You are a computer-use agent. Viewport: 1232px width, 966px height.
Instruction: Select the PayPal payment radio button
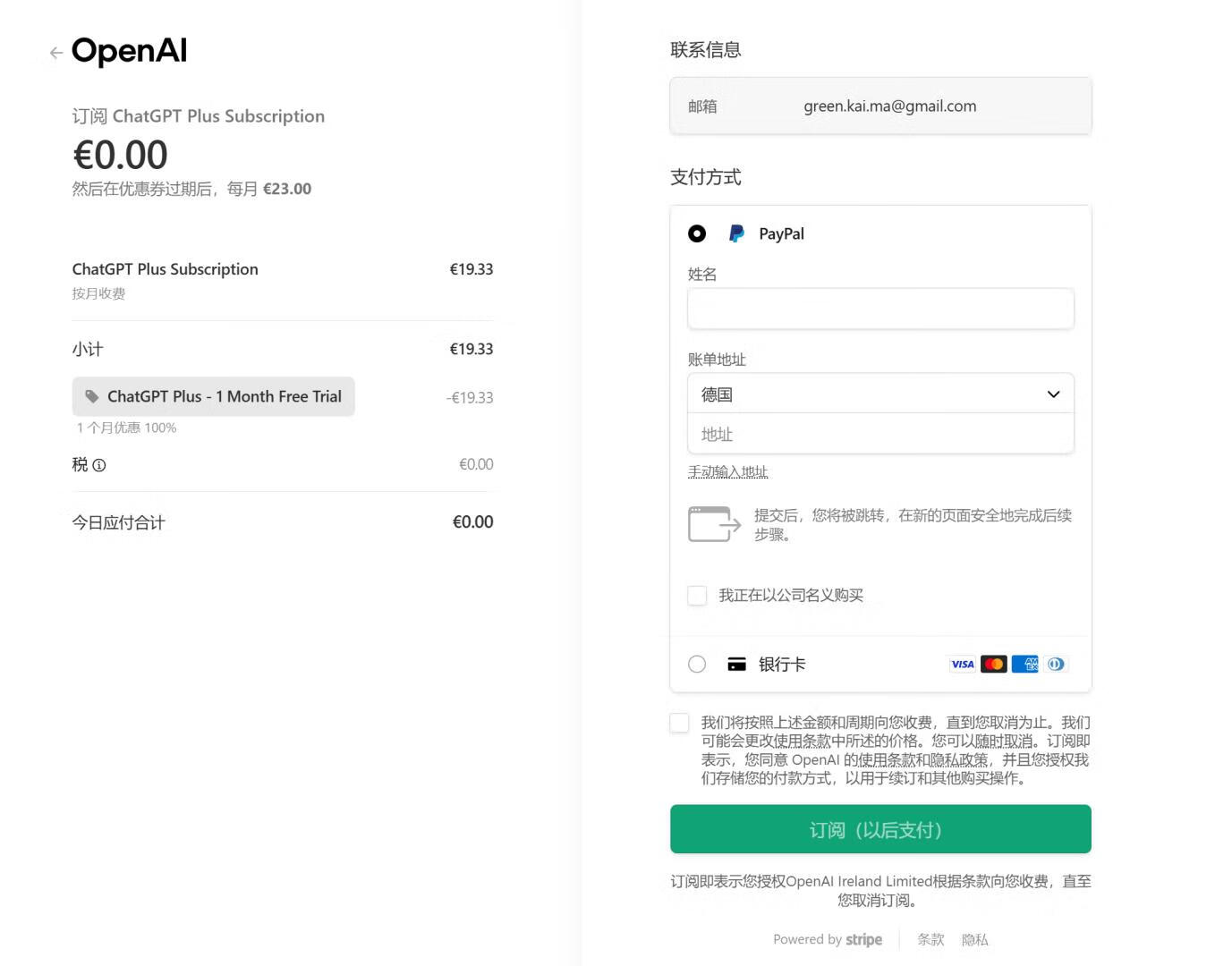[x=697, y=233]
